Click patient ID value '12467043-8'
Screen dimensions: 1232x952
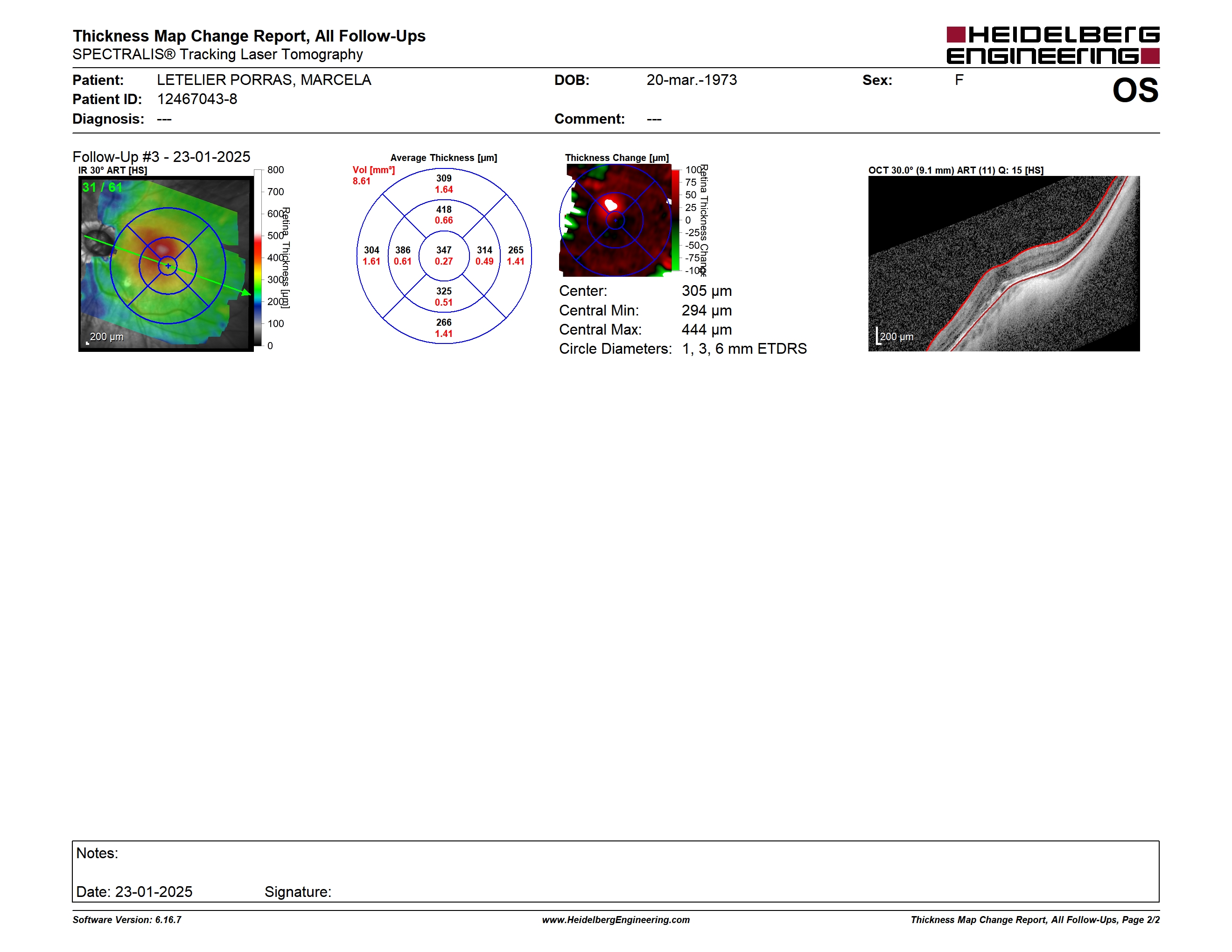click(x=197, y=99)
